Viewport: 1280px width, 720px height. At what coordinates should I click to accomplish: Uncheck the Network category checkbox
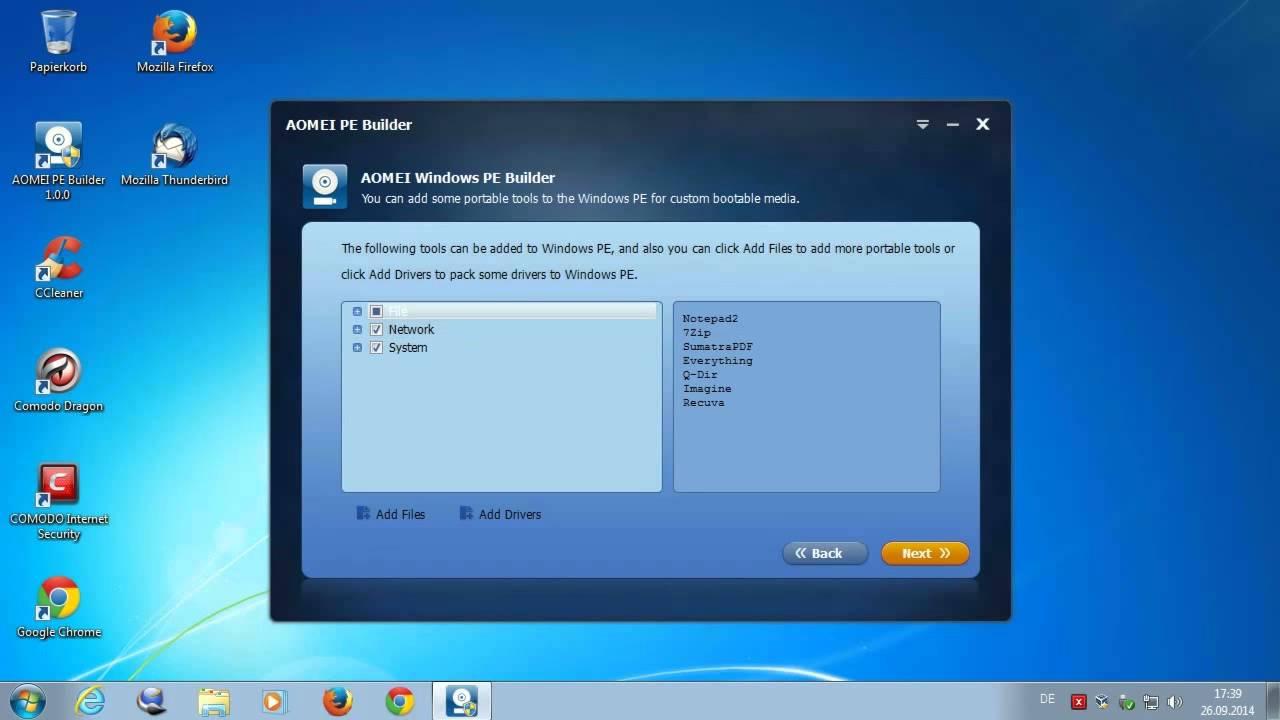376,329
